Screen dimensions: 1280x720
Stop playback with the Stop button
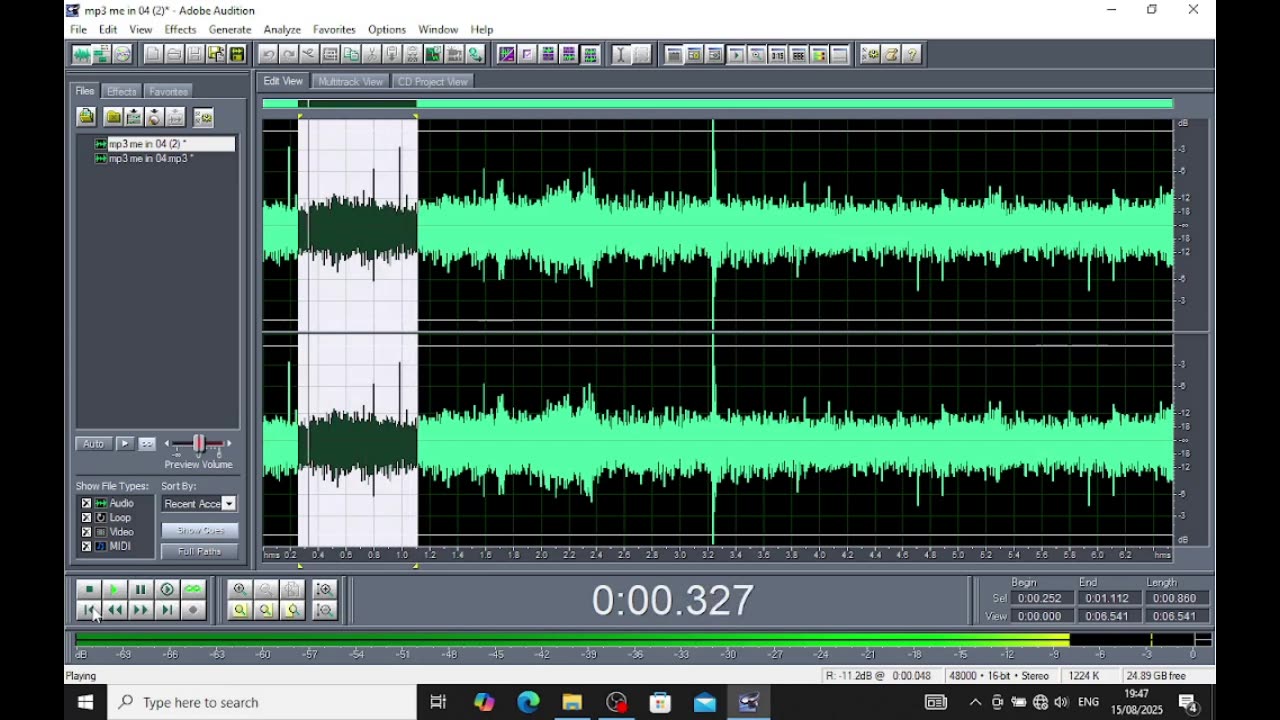[x=88, y=590]
